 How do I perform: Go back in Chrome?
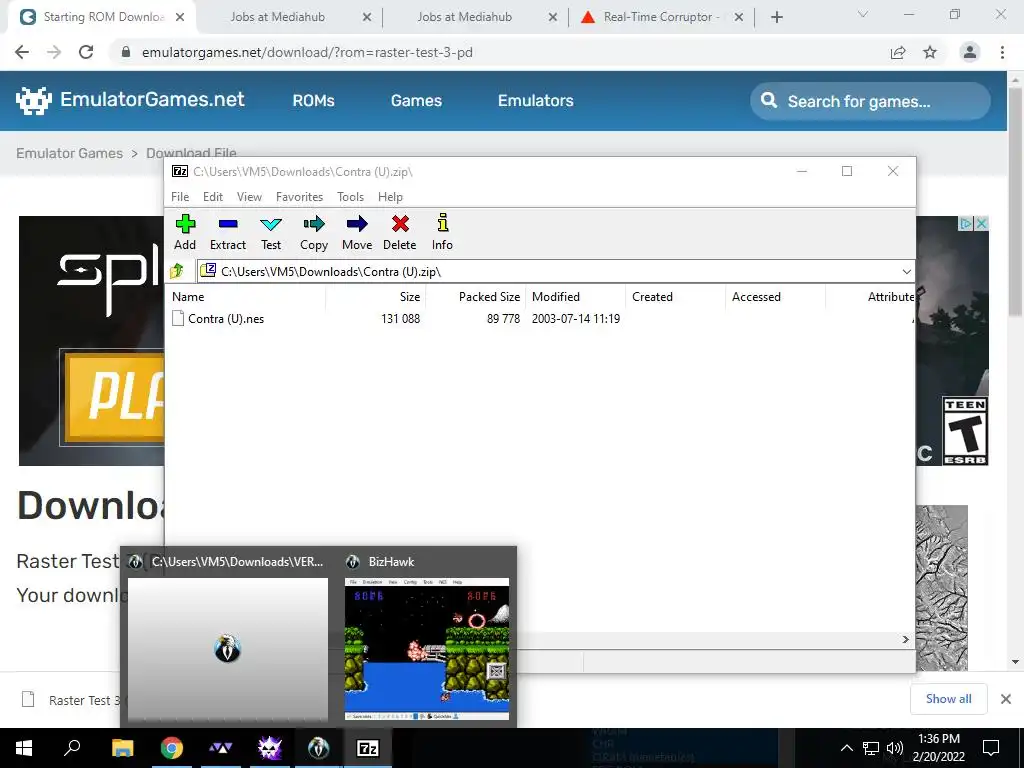pyautogui.click(x=22, y=52)
